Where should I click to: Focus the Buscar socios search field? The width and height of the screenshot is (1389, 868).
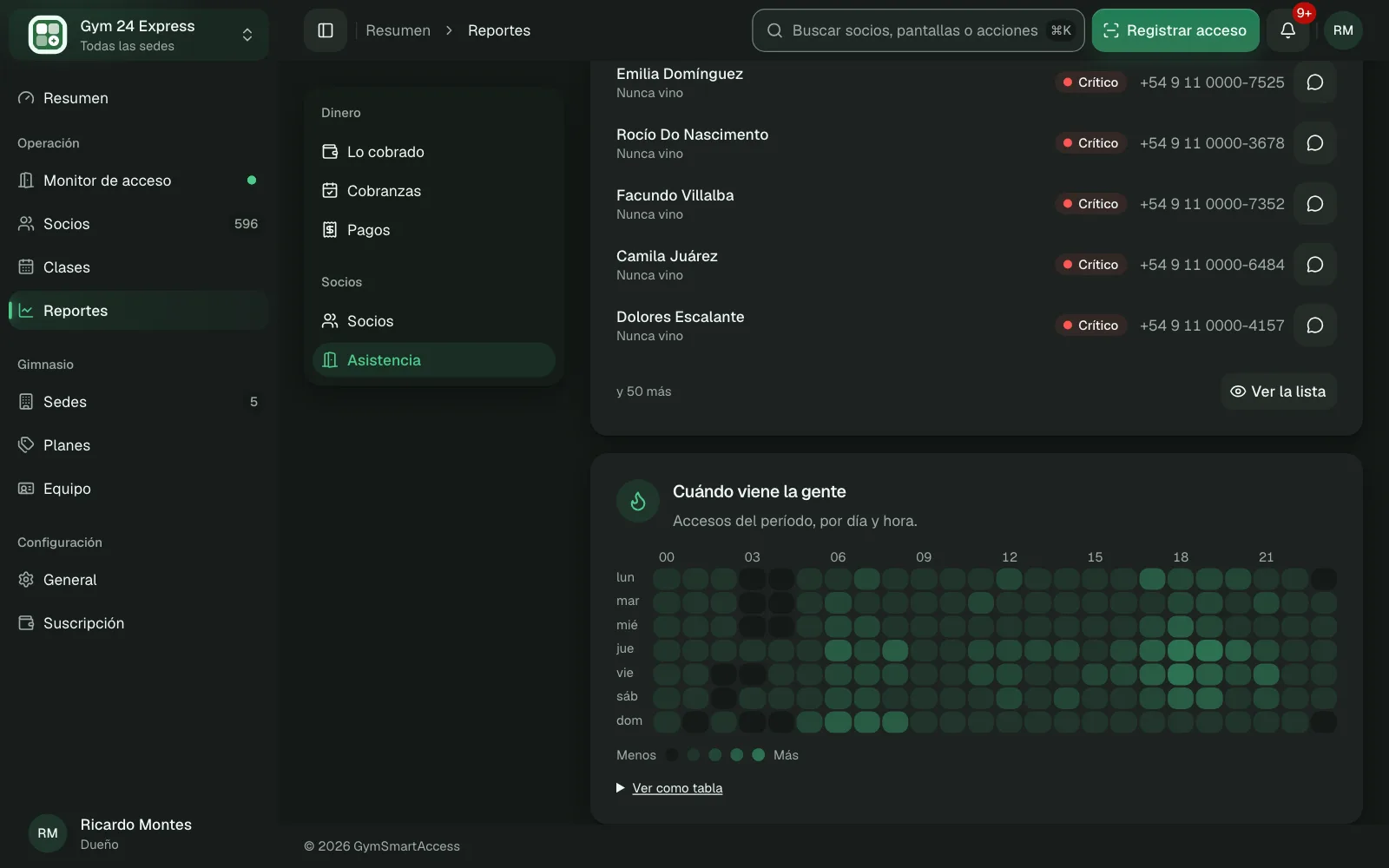[918, 30]
